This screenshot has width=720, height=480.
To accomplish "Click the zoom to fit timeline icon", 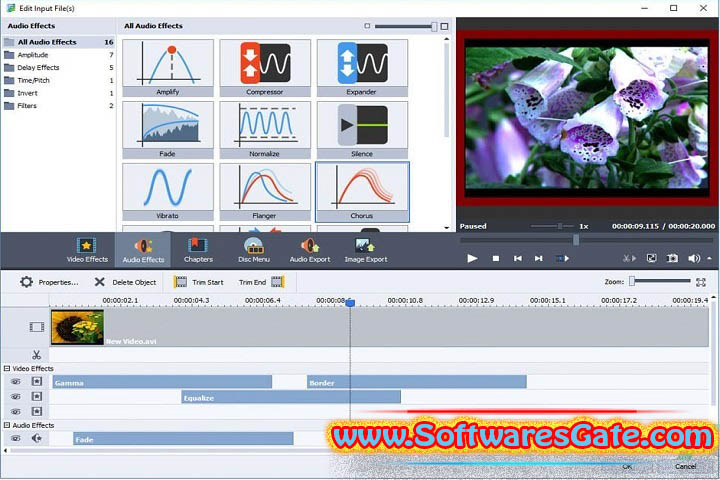I will click(x=701, y=282).
